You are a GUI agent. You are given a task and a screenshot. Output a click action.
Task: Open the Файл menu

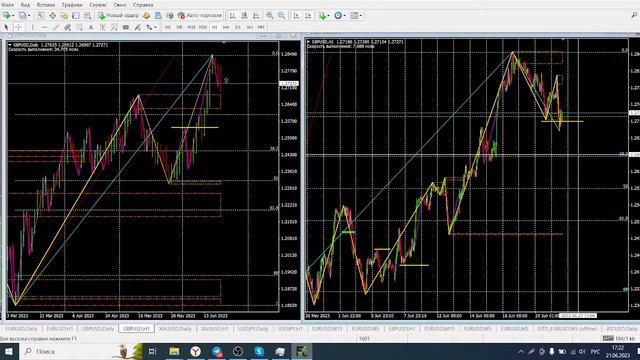pos(7,5)
